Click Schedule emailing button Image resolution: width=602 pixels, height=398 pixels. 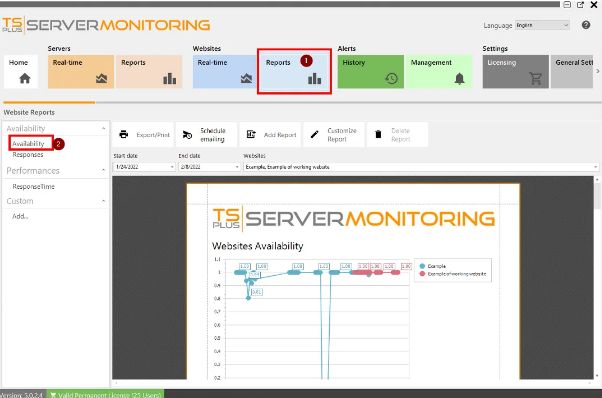click(x=207, y=135)
